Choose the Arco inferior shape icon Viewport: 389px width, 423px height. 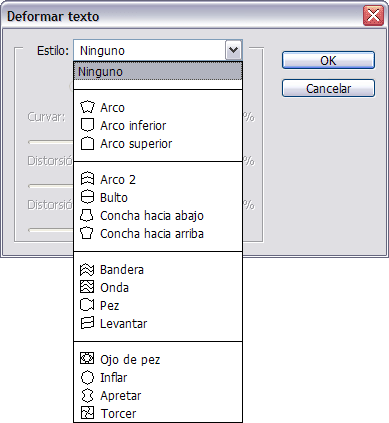87,125
